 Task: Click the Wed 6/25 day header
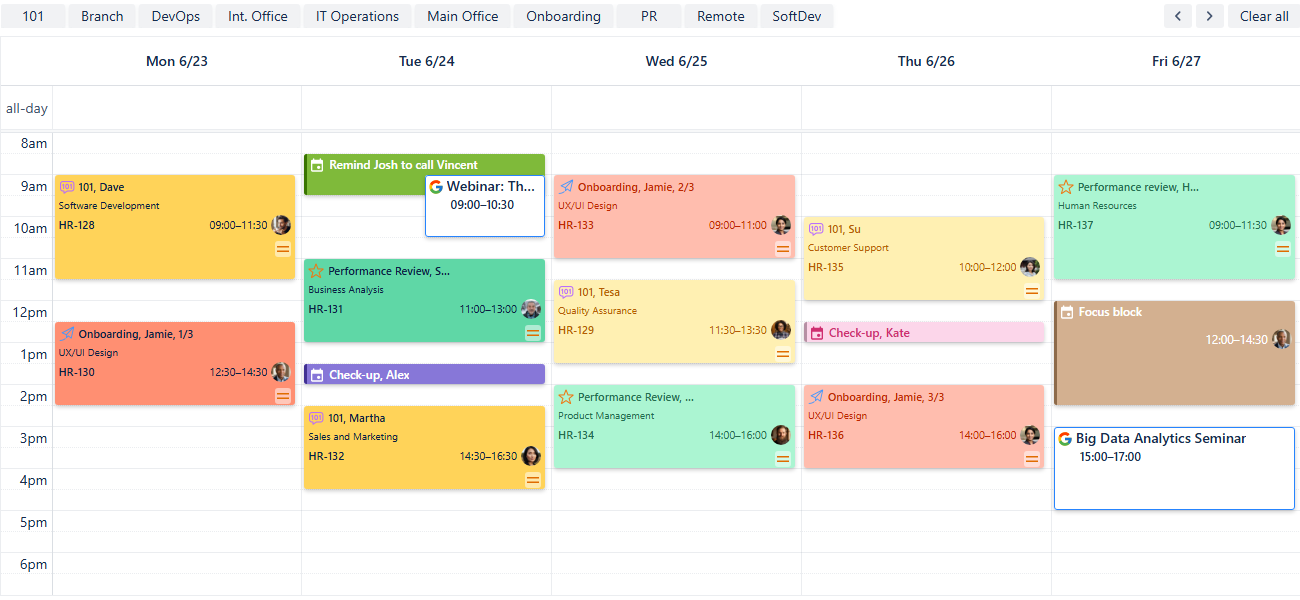pyautogui.click(x=676, y=61)
